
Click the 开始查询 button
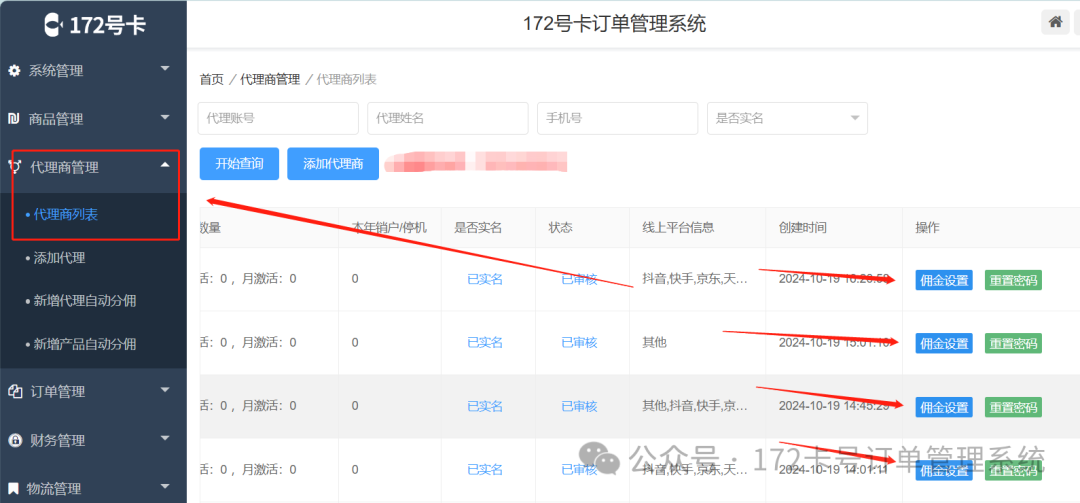tap(239, 163)
